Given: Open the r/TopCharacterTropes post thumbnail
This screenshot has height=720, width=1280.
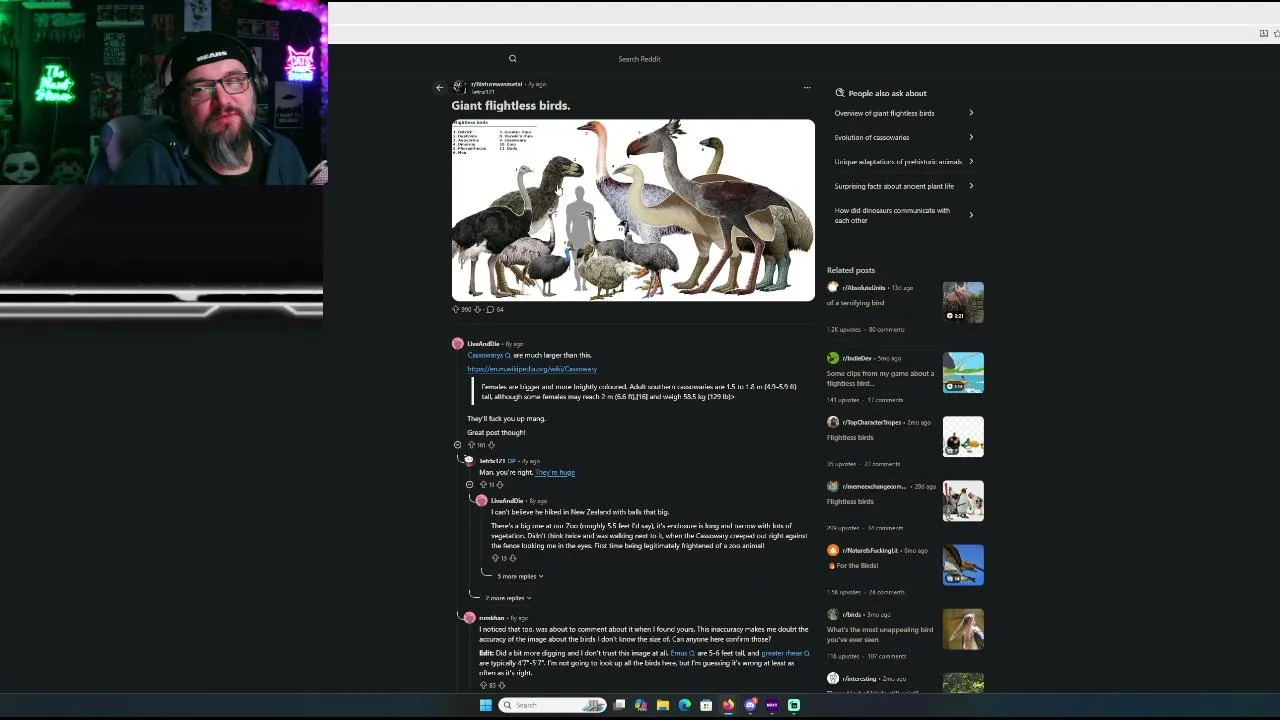Looking at the screenshot, I should coord(963,436).
